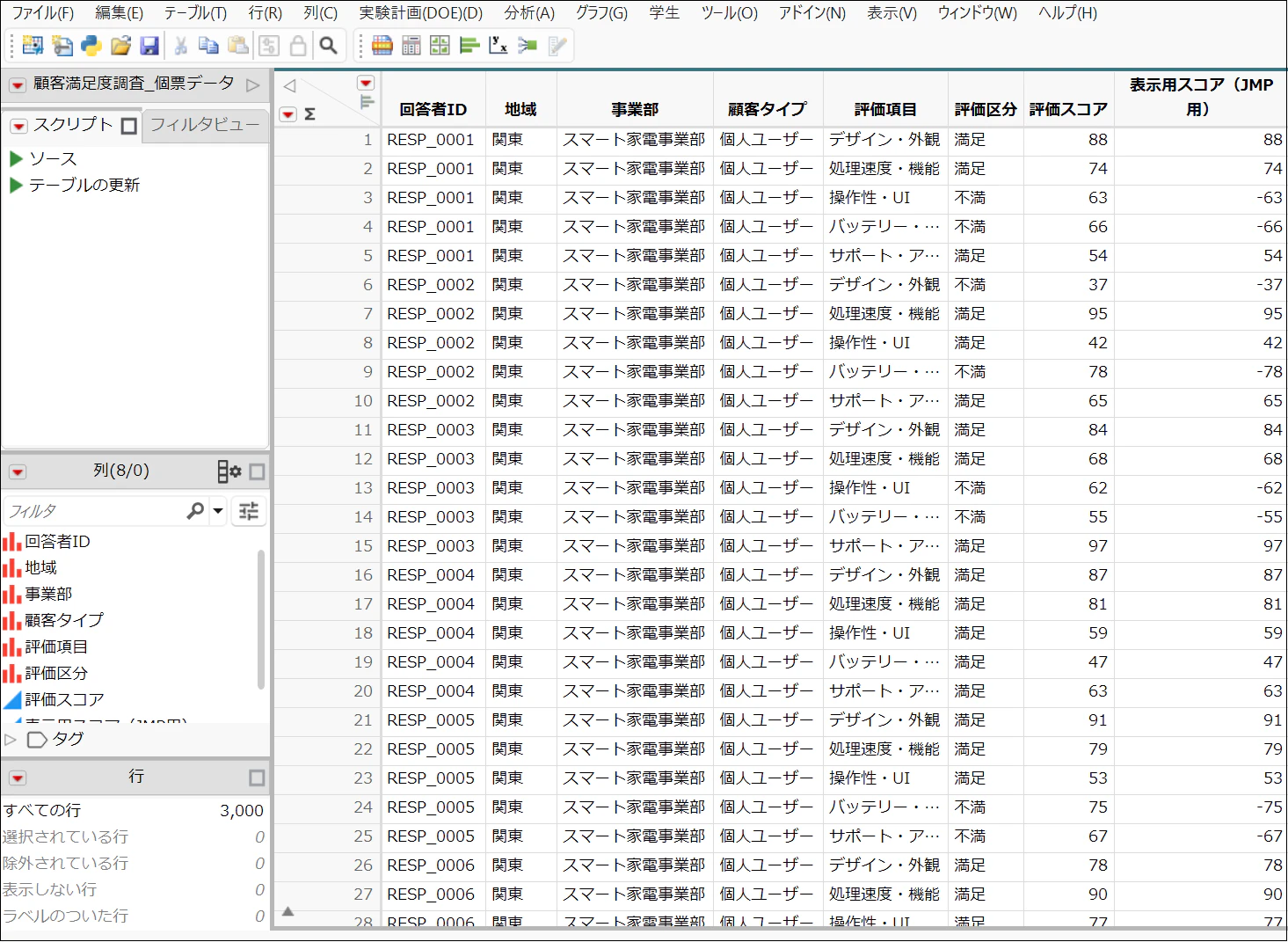Viewport: 1288px width, 942px height.
Task: Click the filter options sliders icon
Action: [249, 511]
